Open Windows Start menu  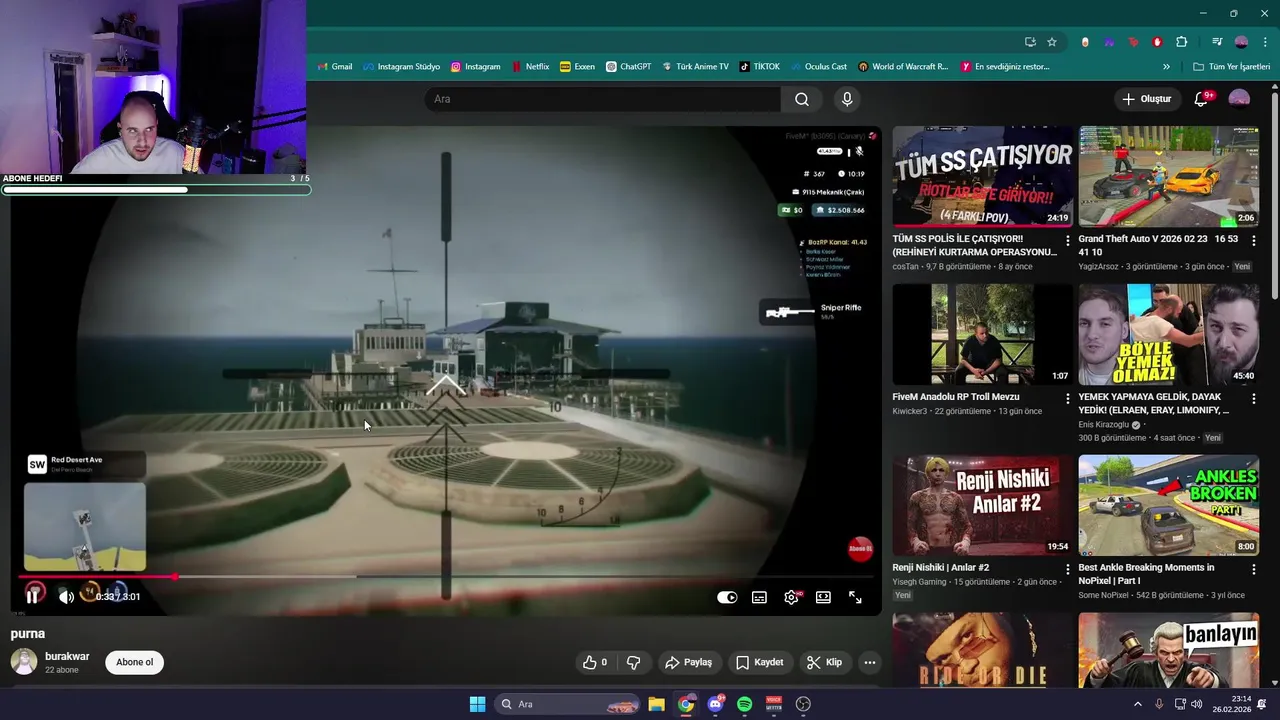(x=477, y=704)
